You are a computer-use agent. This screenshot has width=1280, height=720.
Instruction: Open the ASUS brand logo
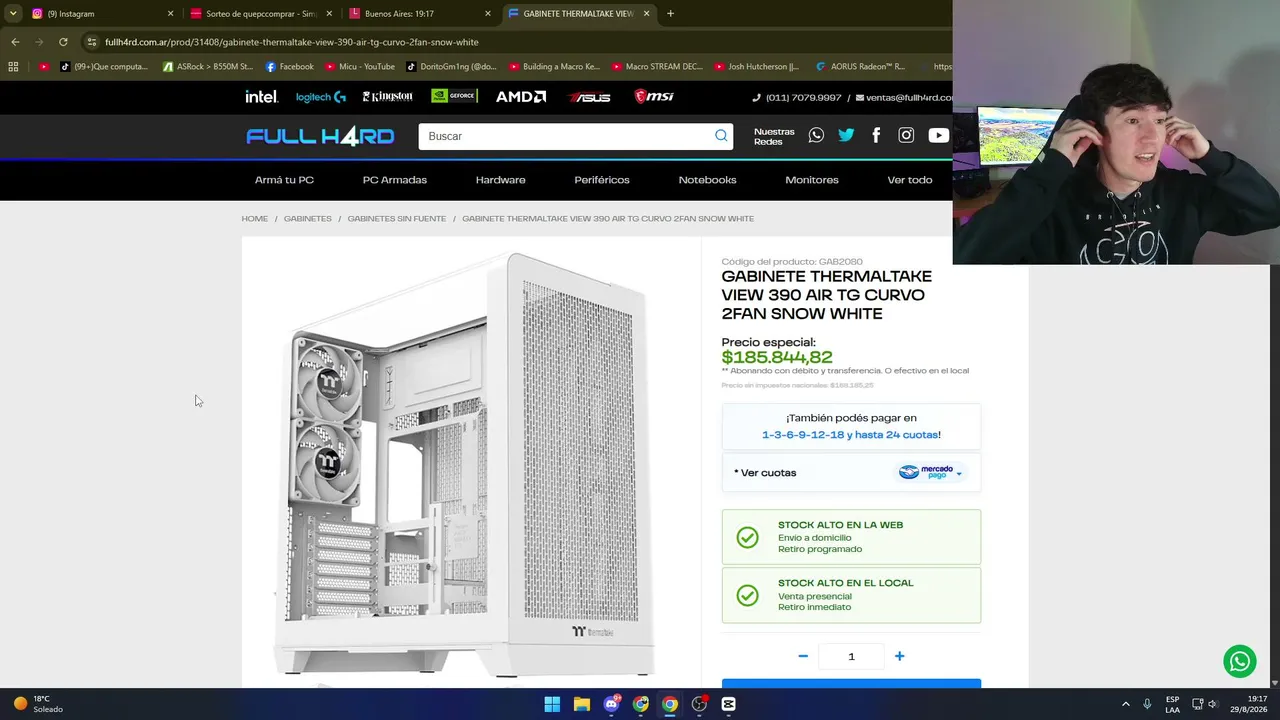tap(589, 97)
